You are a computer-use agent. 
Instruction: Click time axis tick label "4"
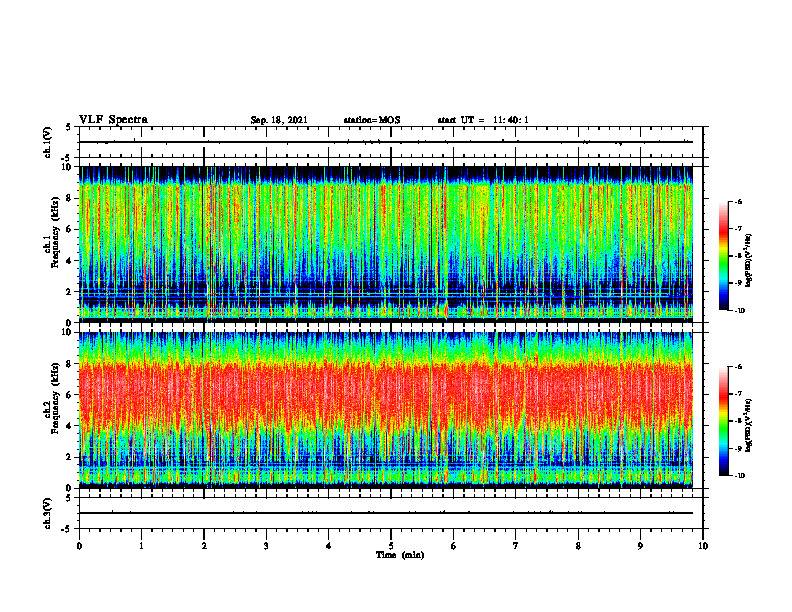(329, 546)
